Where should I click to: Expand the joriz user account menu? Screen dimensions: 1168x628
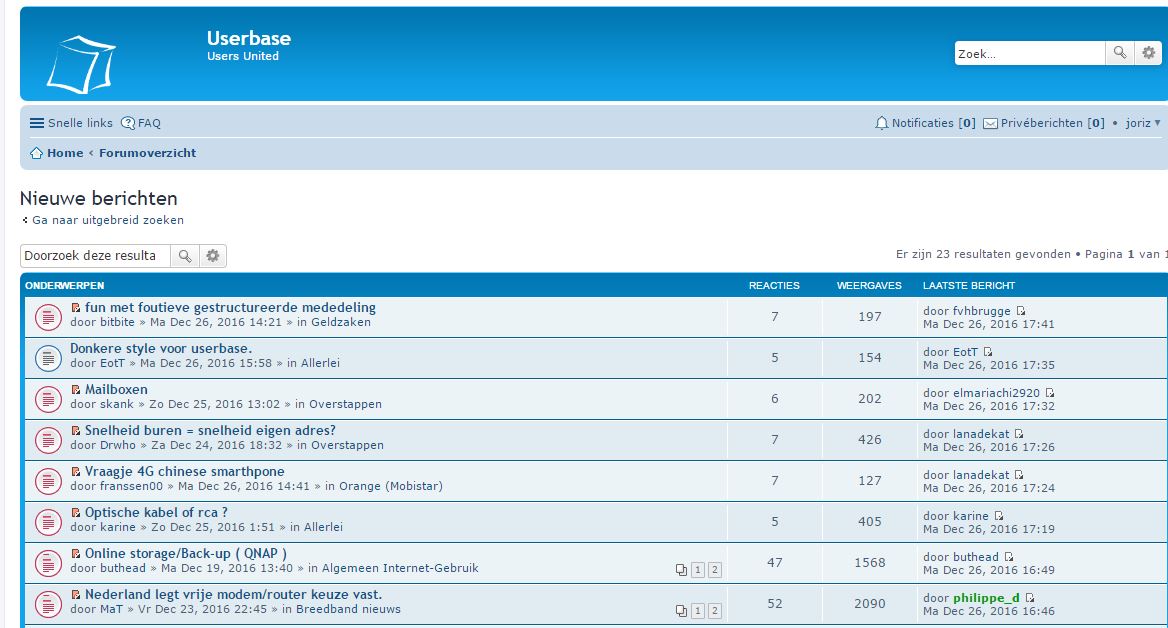tap(1142, 123)
